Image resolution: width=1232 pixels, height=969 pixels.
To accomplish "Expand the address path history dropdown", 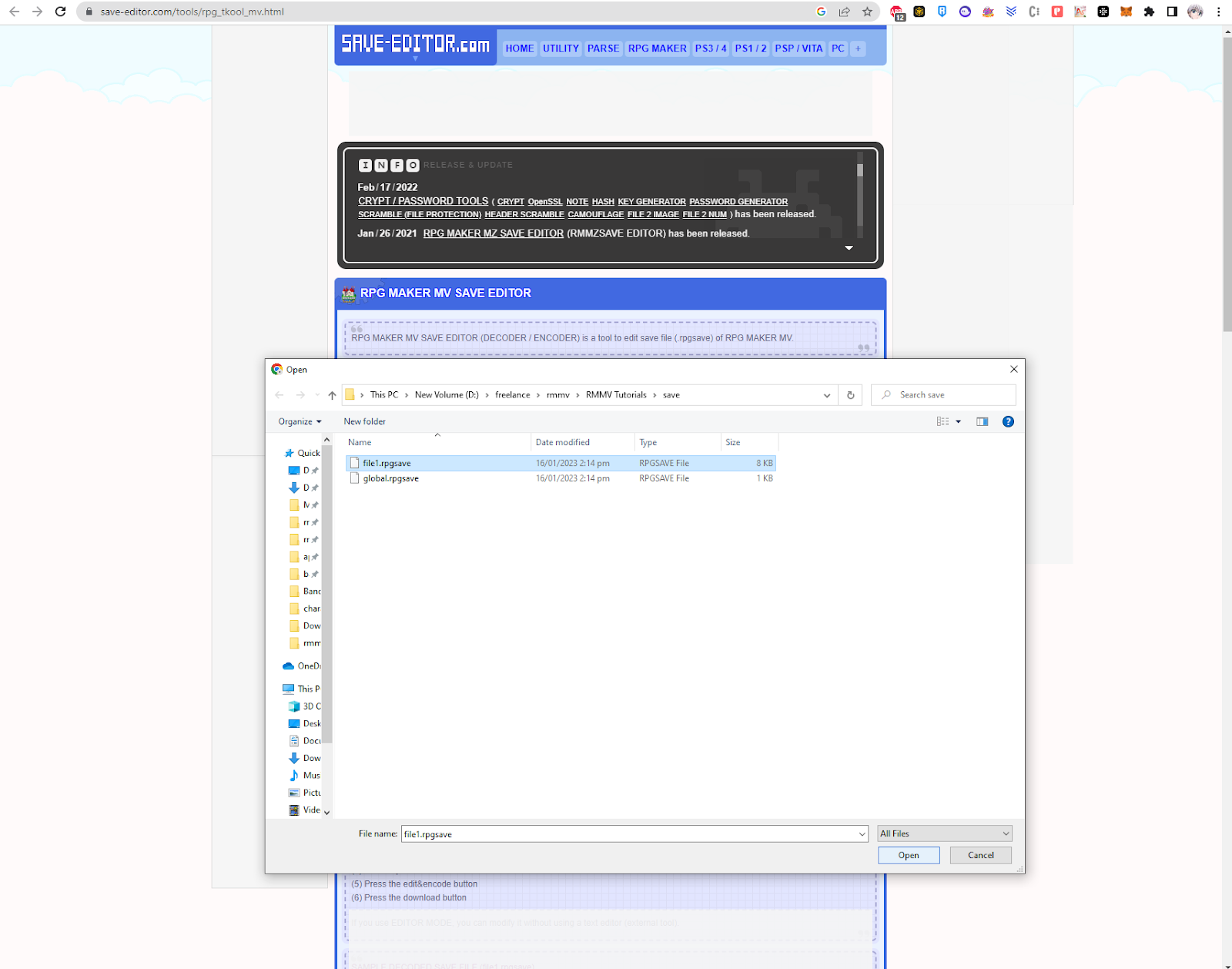I will (827, 395).
